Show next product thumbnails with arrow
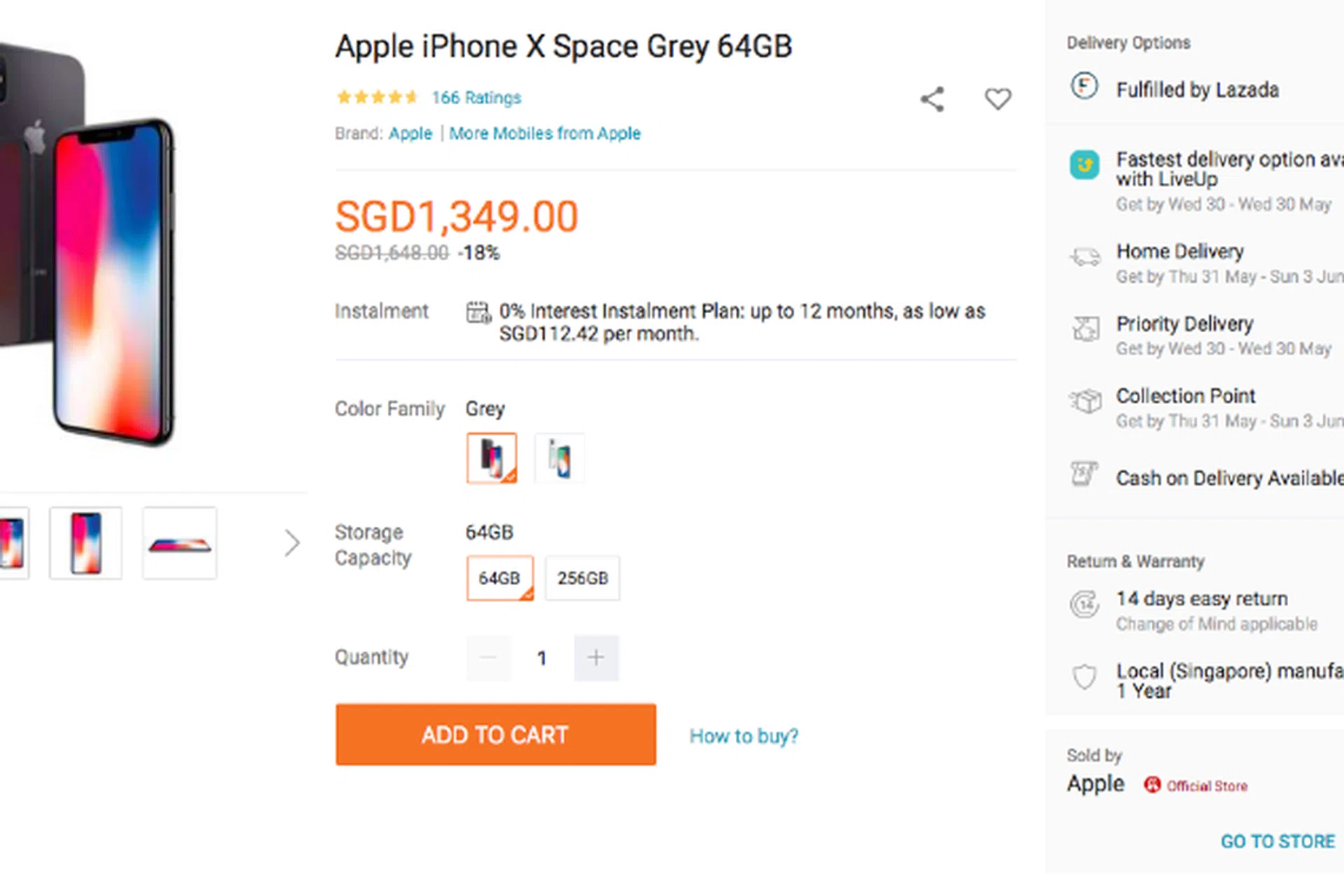 point(292,543)
